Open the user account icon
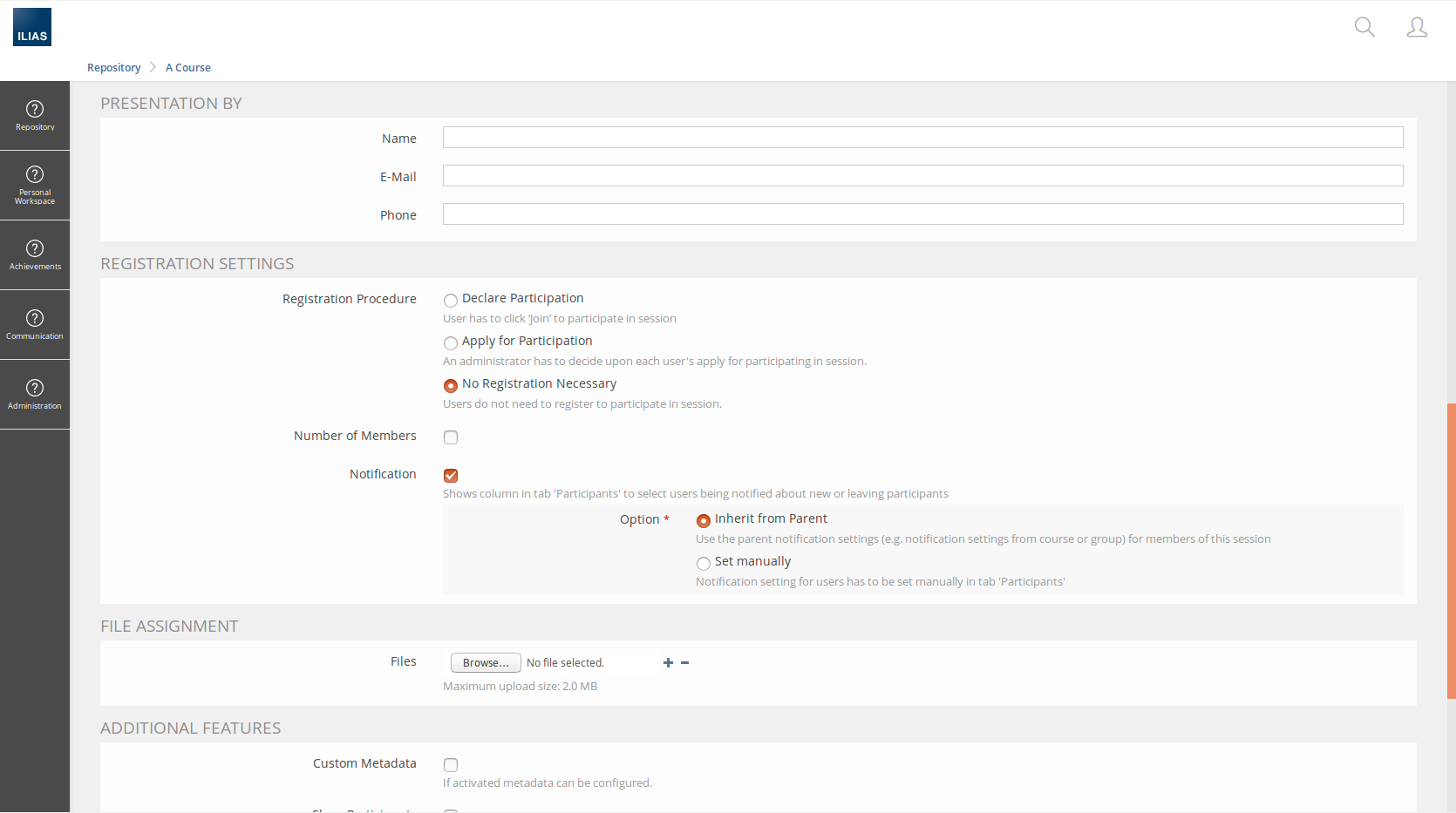The width and height of the screenshot is (1456, 813). pos(1417,27)
